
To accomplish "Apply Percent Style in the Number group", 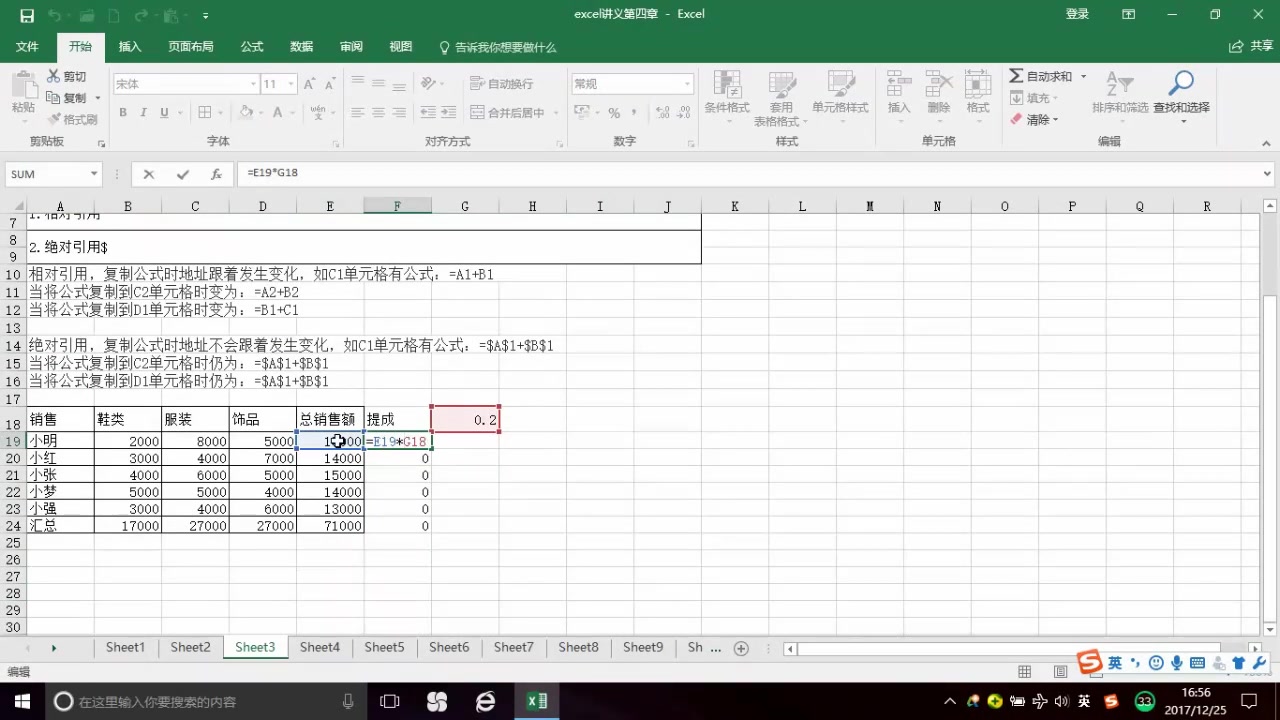I will pos(616,112).
